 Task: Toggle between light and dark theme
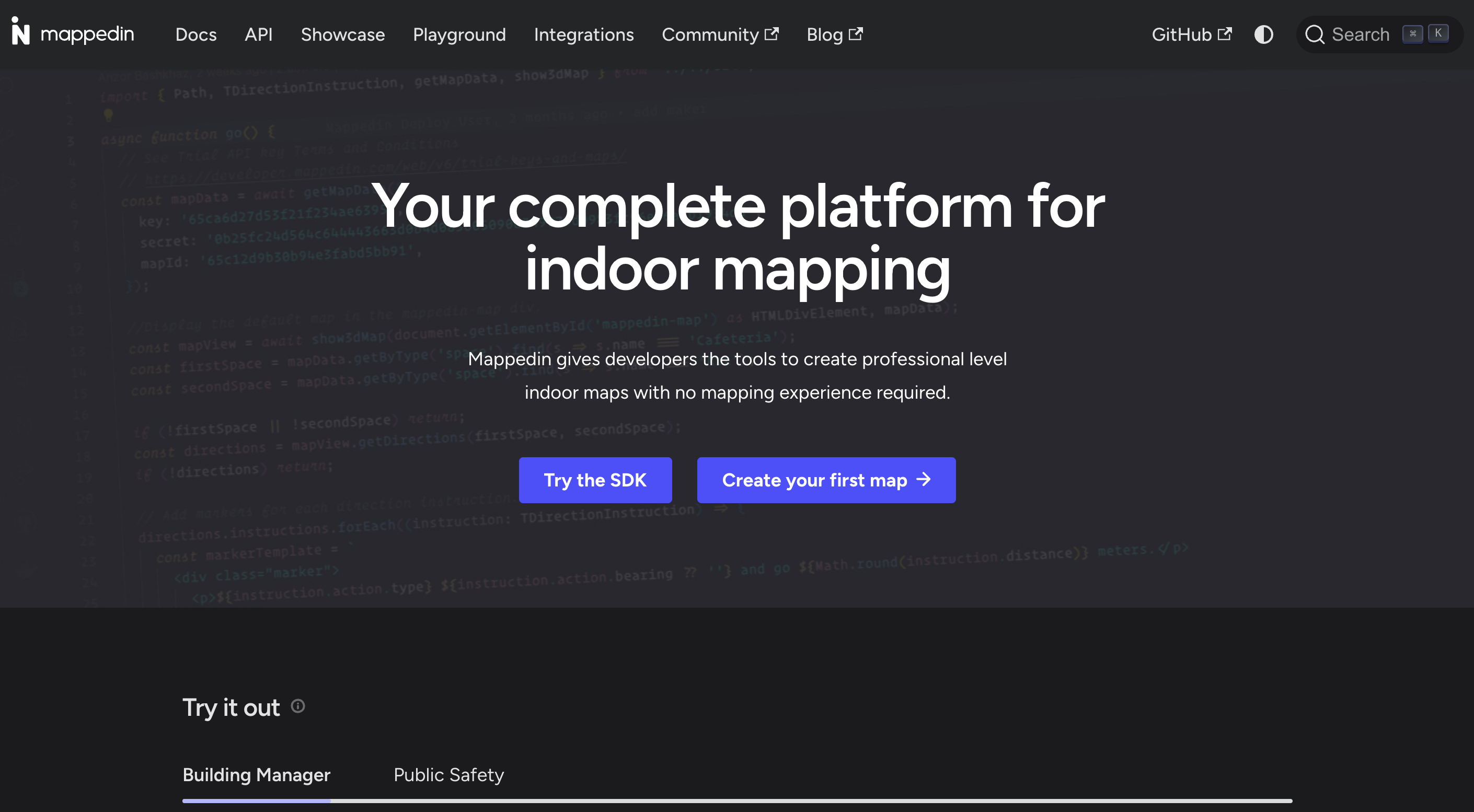(1263, 34)
